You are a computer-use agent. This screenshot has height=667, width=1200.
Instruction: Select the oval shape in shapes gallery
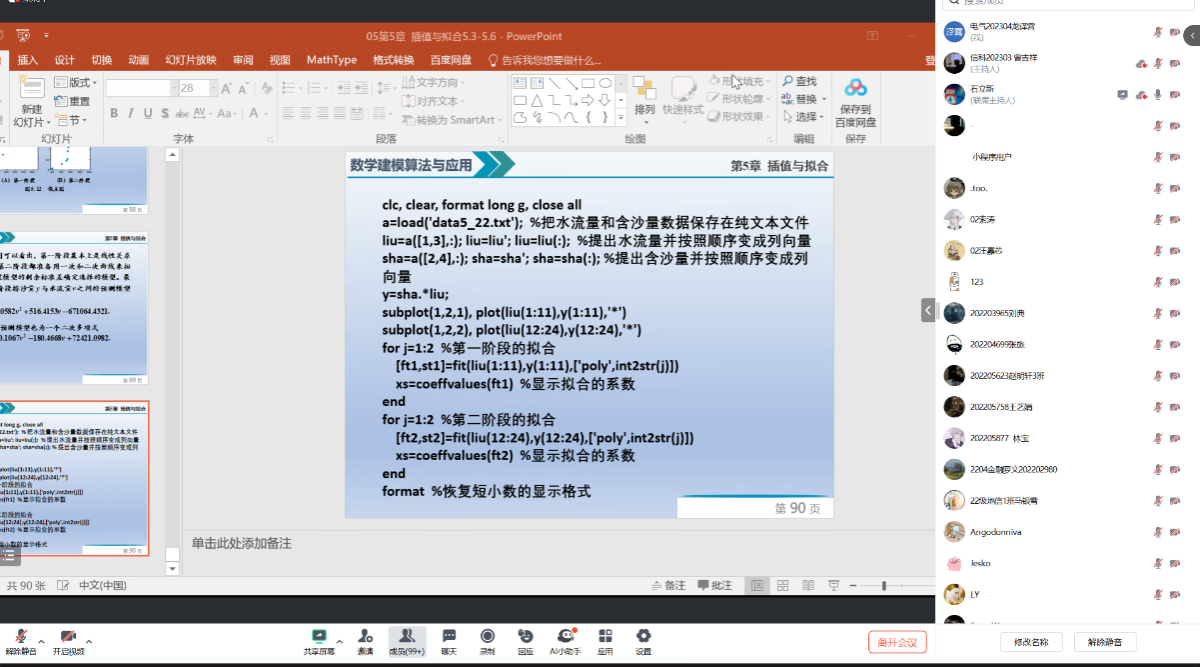pos(607,83)
